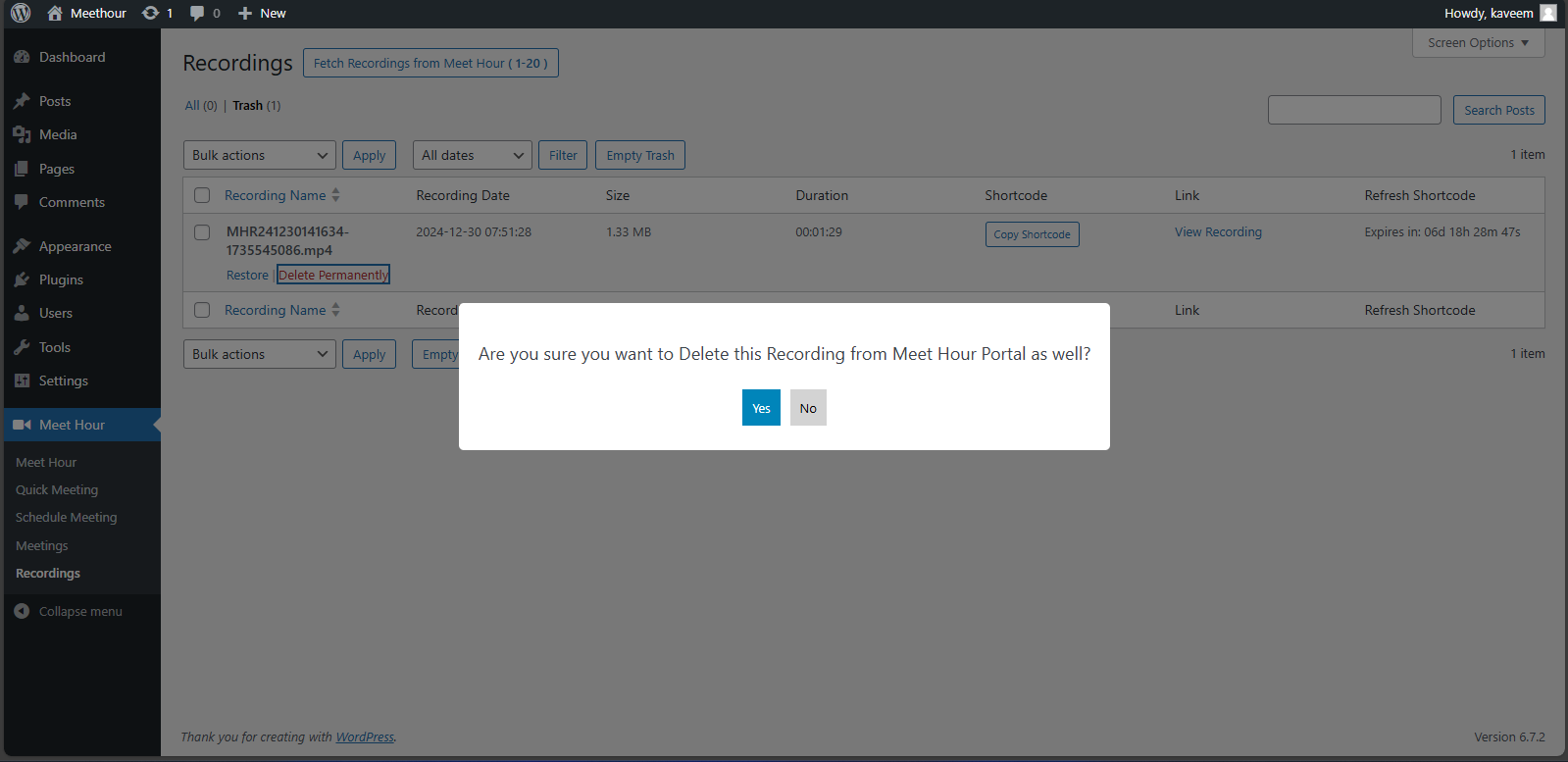Viewport: 1568px width, 762px height.
Task: Open the Appearance menu label
Action: coord(76,246)
